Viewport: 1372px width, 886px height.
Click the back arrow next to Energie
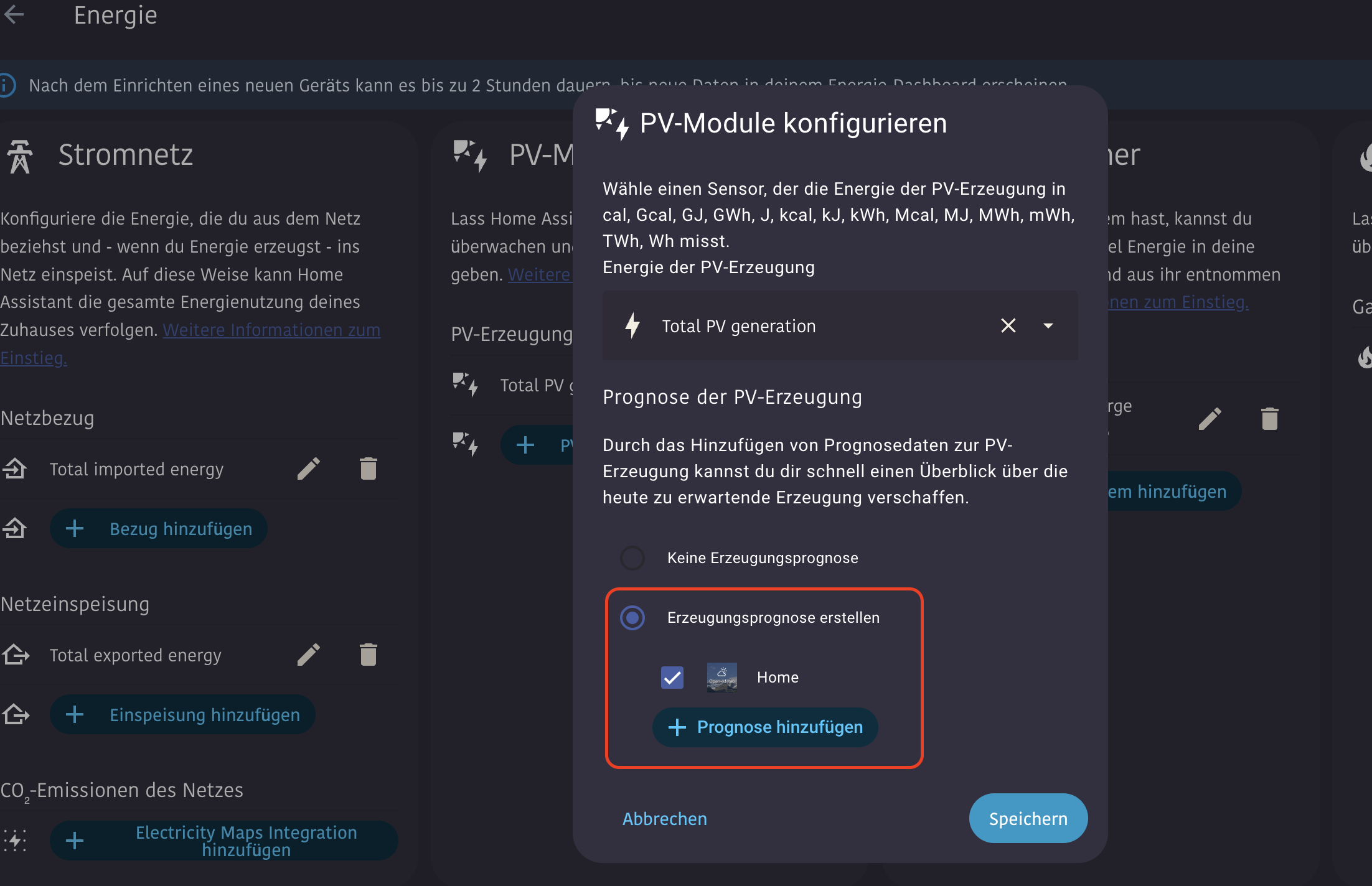[x=14, y=15]
